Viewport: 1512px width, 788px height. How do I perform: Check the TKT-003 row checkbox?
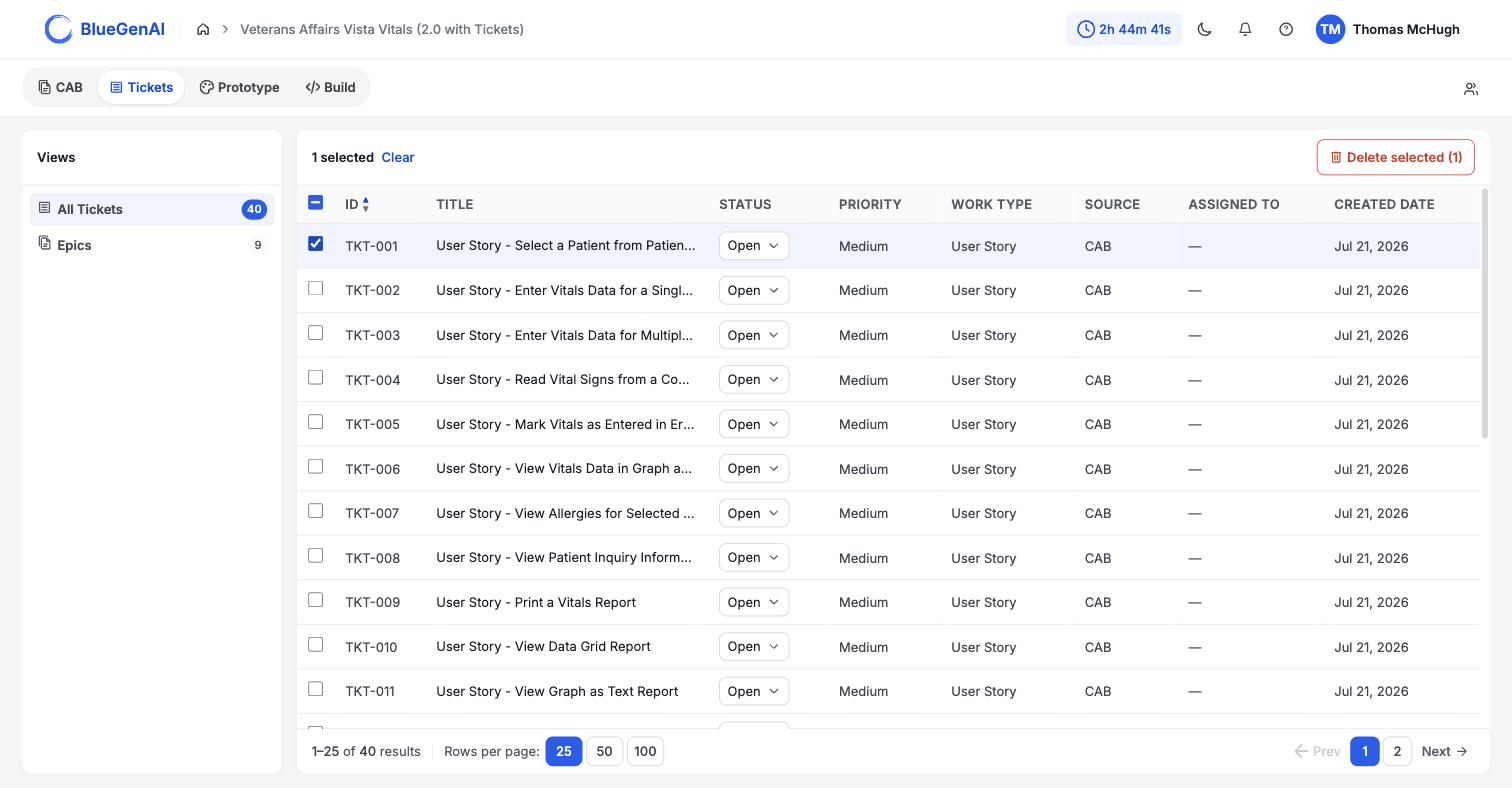pos(315,332)
